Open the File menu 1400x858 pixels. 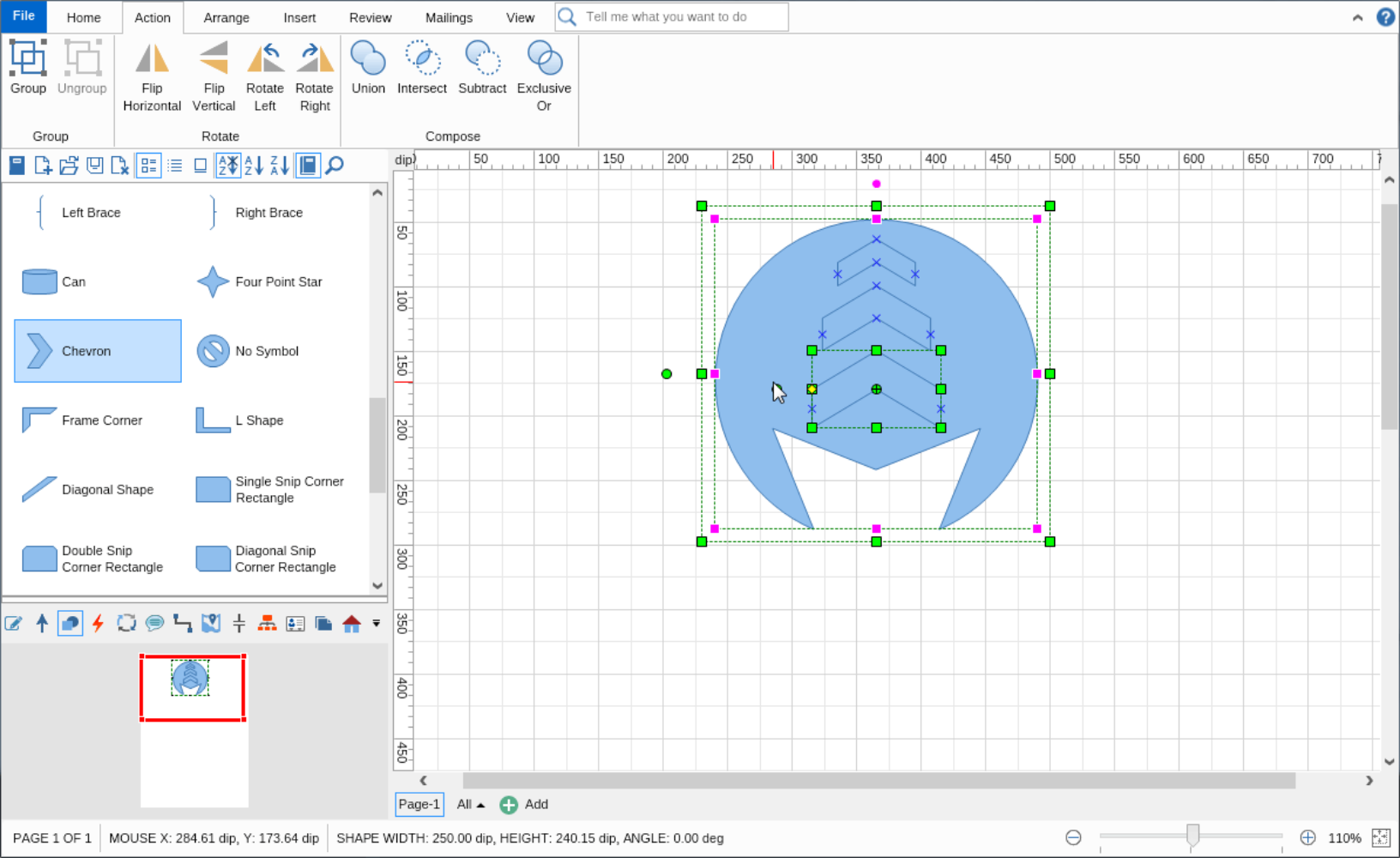(x=23, y=15)
